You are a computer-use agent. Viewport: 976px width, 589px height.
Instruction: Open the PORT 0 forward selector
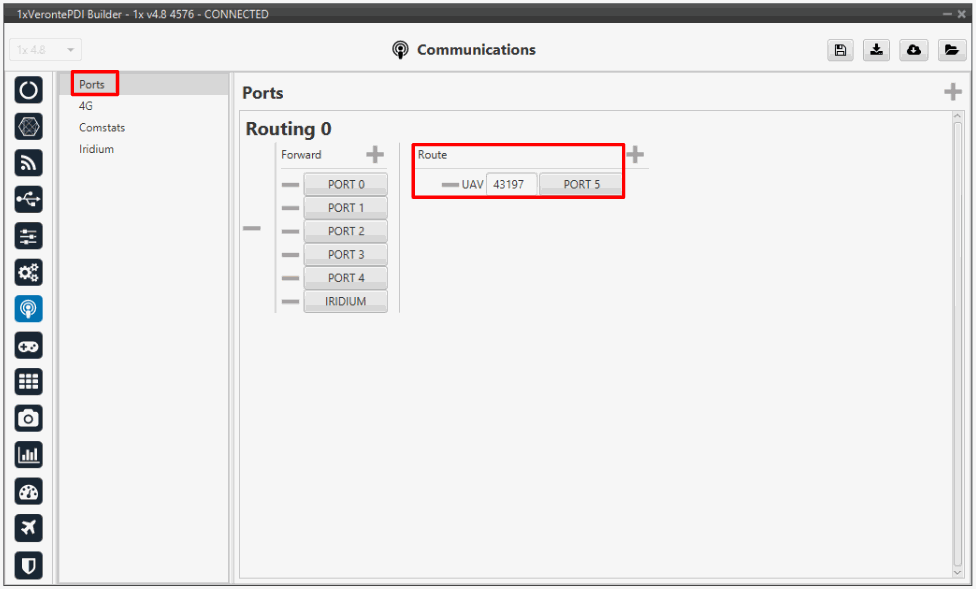point(345,185)
